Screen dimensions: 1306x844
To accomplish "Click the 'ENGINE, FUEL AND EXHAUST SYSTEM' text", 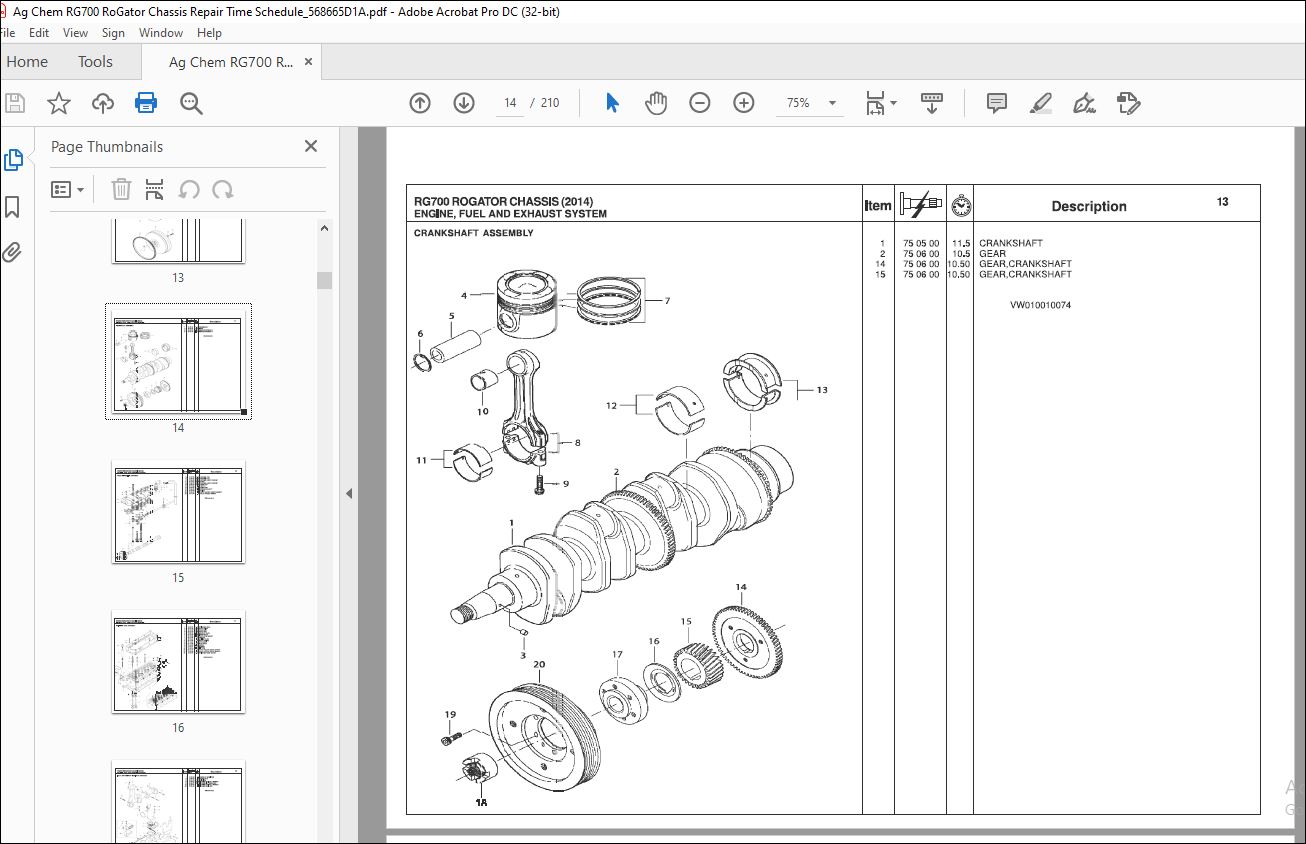I will point(510,214).
